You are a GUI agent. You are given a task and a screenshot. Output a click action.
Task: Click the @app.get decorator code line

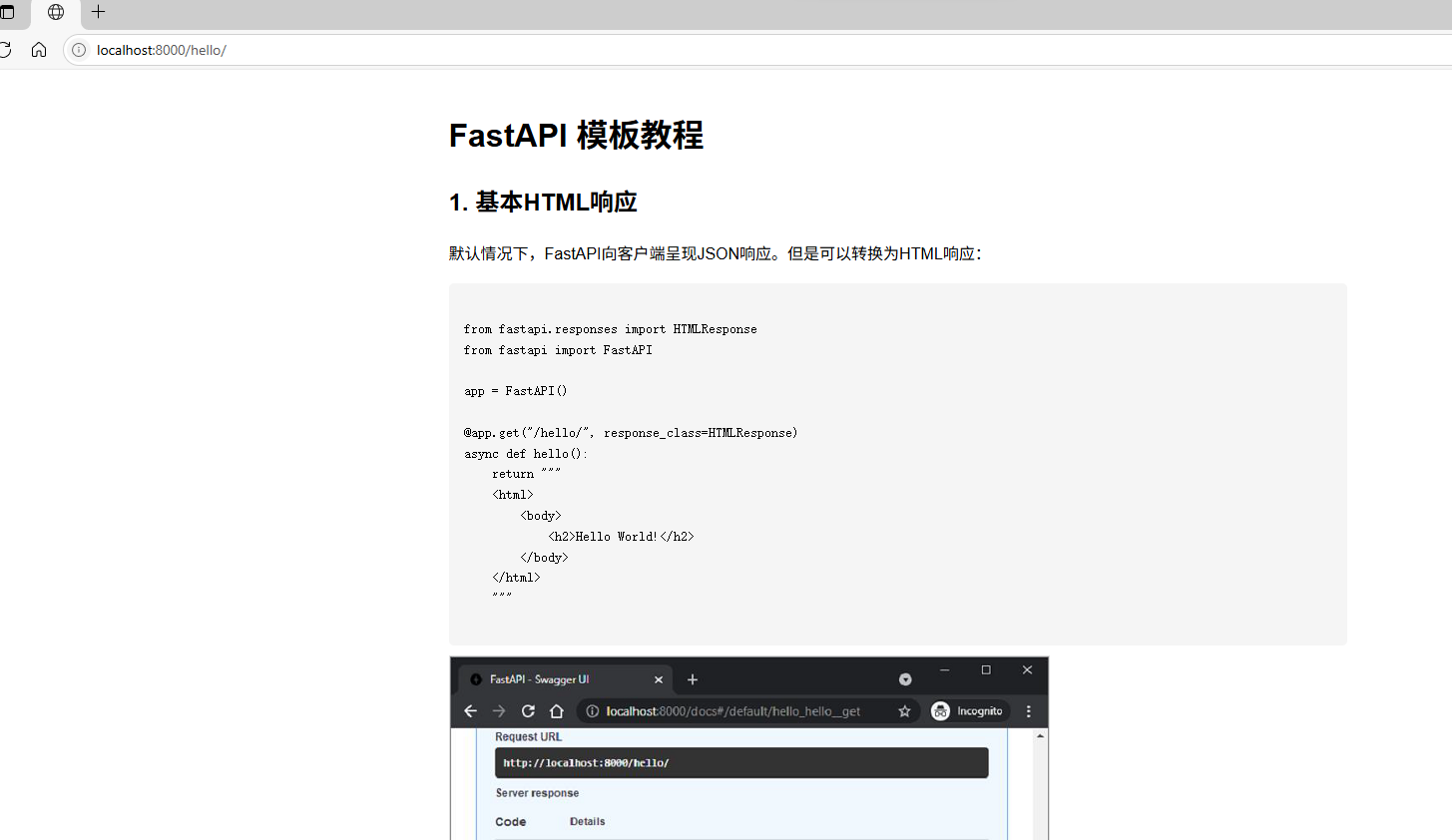pos(631,433)
